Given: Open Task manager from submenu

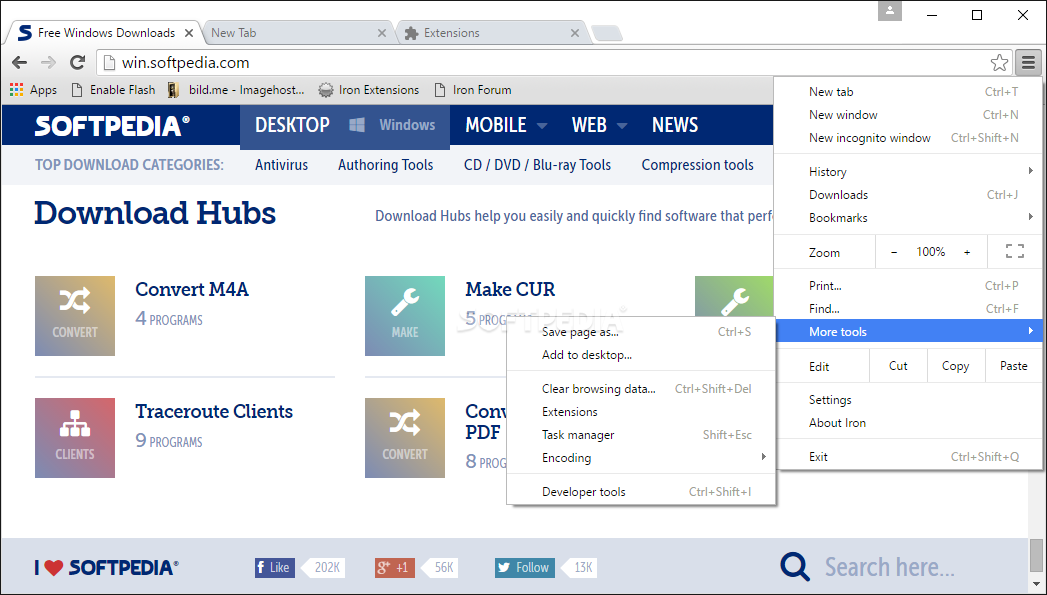Looking at the screenshot, I should click(x=641, y=435).
